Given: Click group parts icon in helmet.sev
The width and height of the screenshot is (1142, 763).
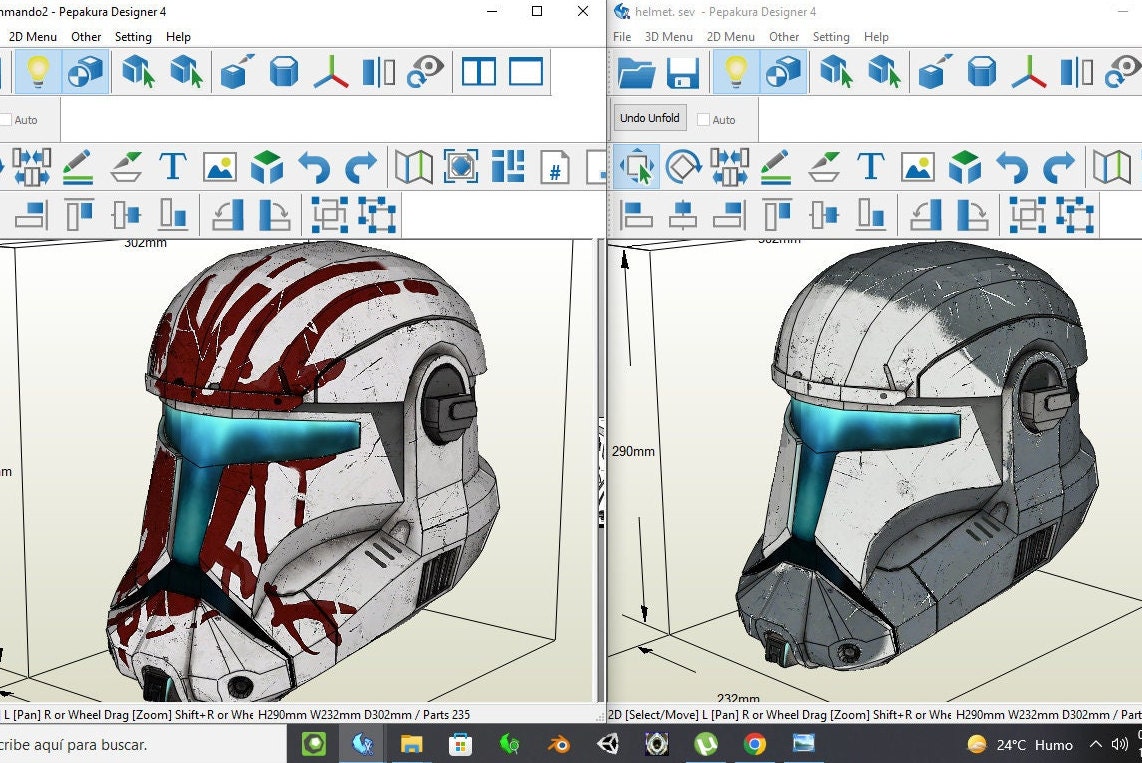Looking at the screenshot, I should (1027, 215).
